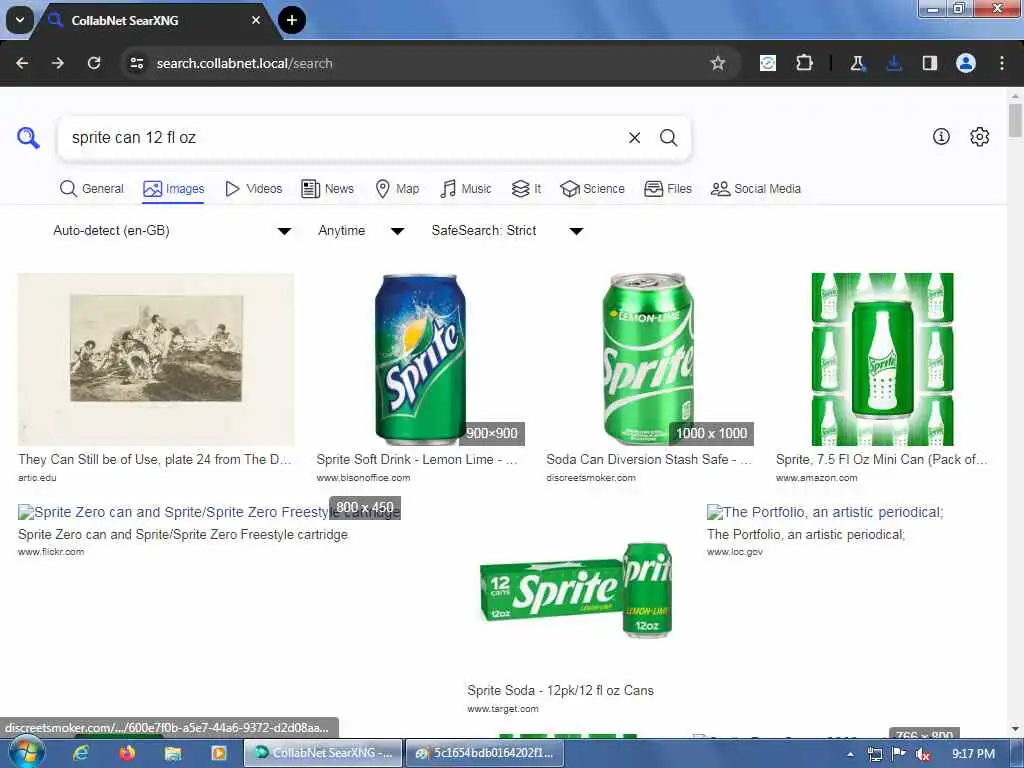The image size is (1024, 768).
Task: Open the blue Sprite can image
Action: [420, 359]
